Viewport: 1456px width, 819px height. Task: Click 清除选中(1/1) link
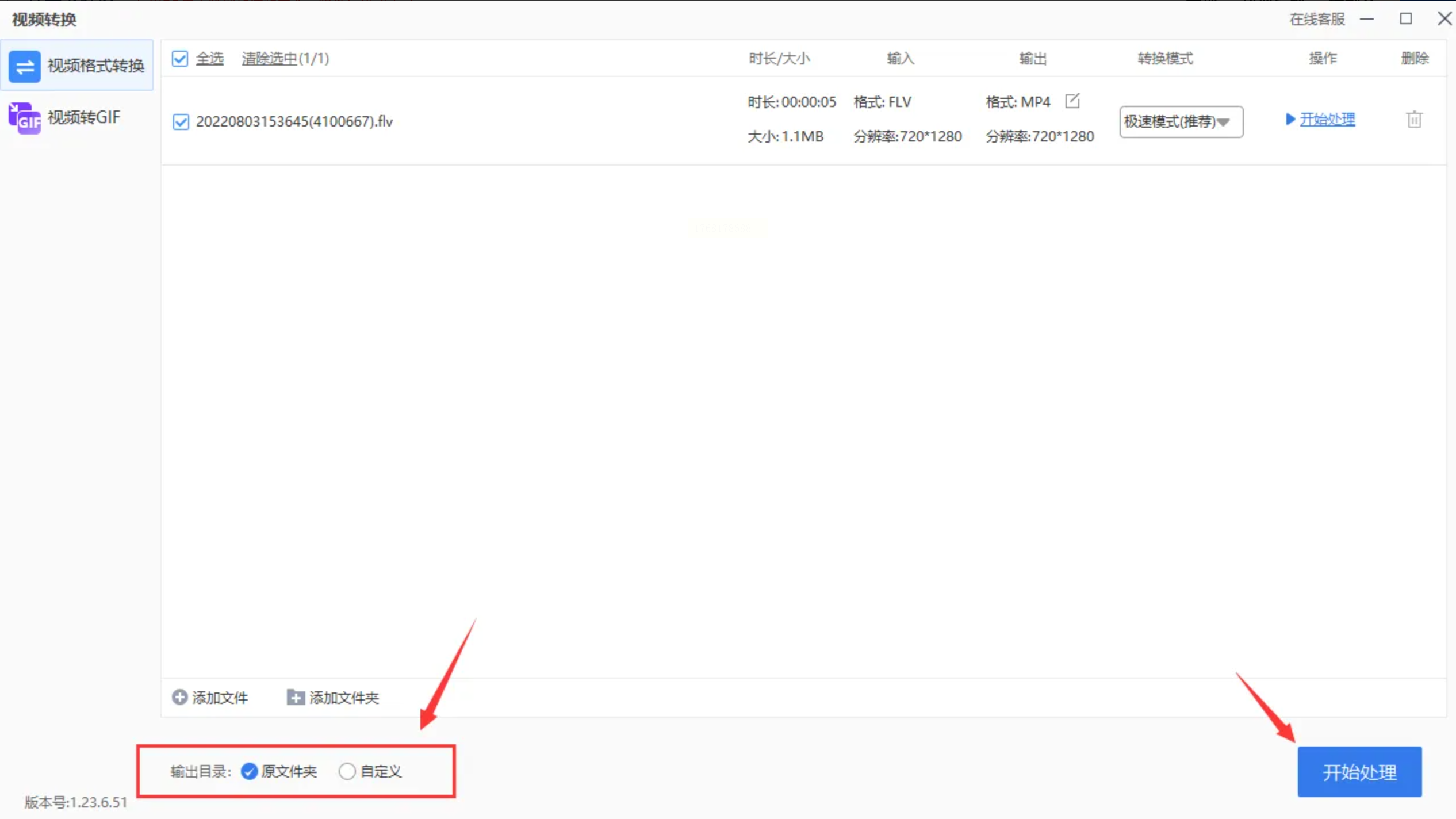point(285,58)
